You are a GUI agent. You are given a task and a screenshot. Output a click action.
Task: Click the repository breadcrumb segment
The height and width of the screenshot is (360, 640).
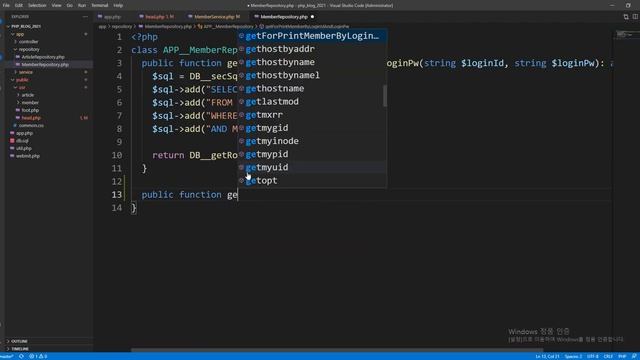[122, 27]
